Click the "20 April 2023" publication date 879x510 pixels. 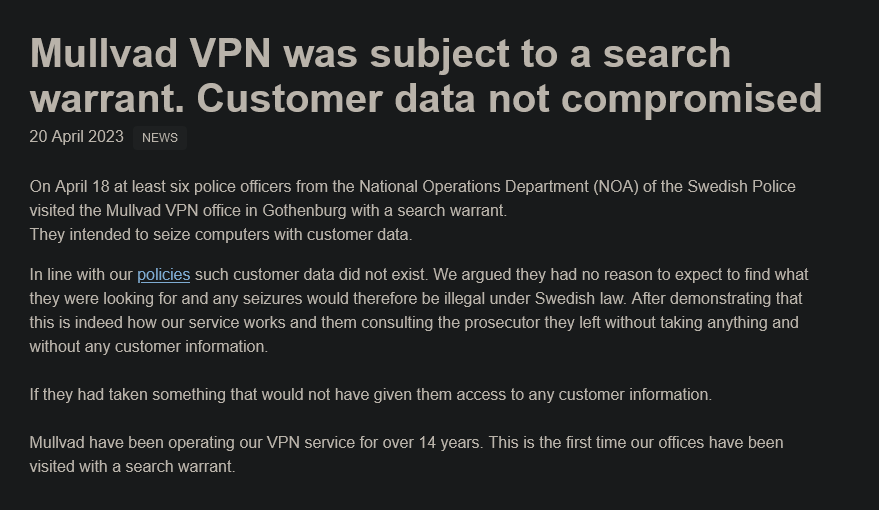tap(76, 137)
